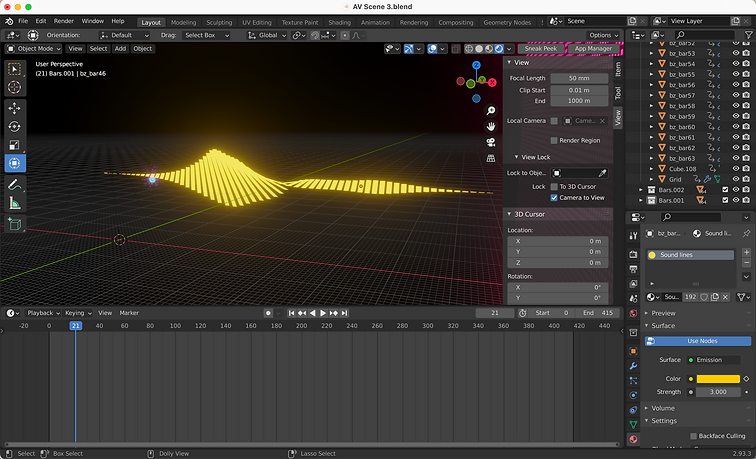Select the Measure tool
Viewport: 756px width, 459px height.
point(15,203)
